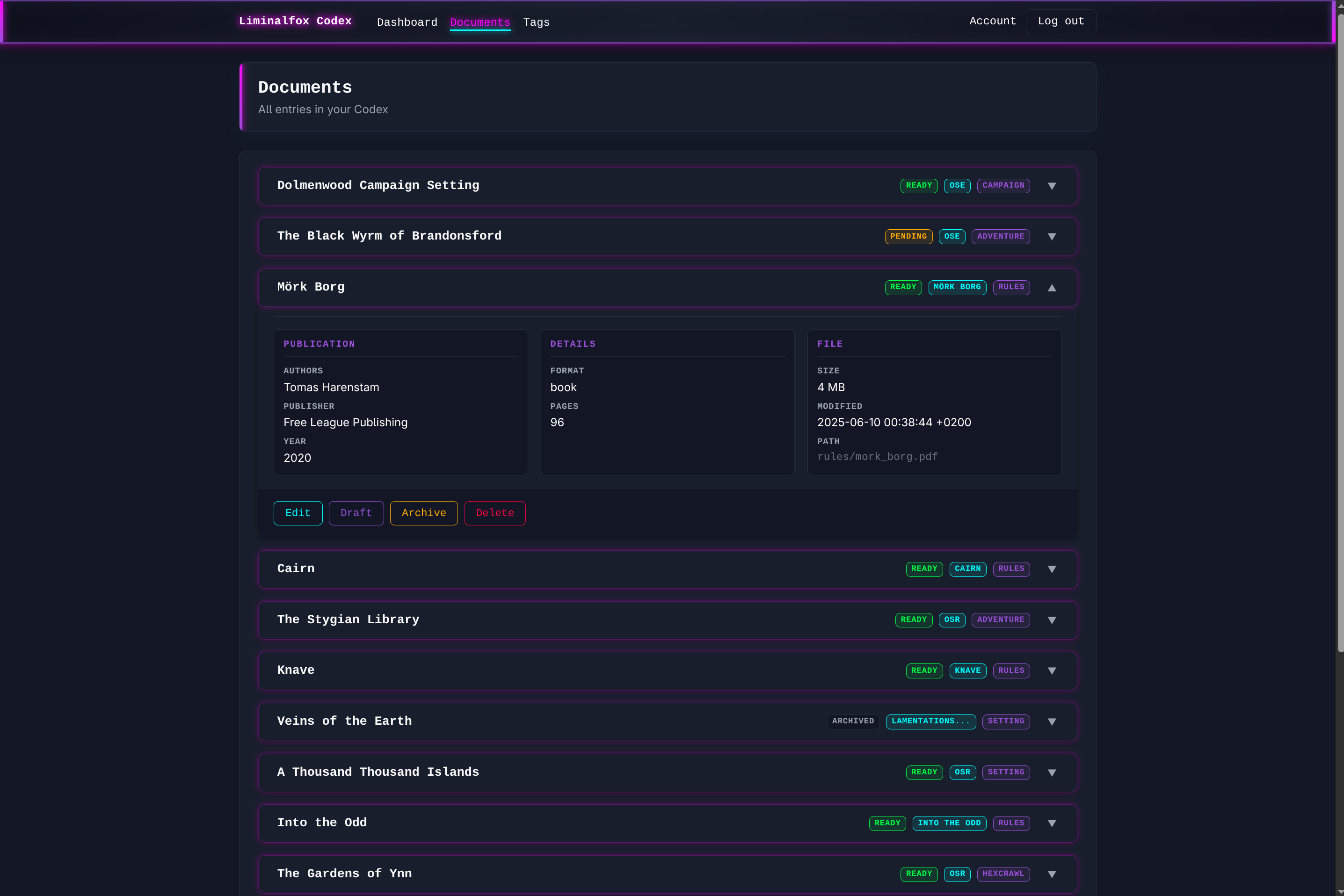
Task: Expand The Stygian Library entry arrow
Action: click(1052, 620)
